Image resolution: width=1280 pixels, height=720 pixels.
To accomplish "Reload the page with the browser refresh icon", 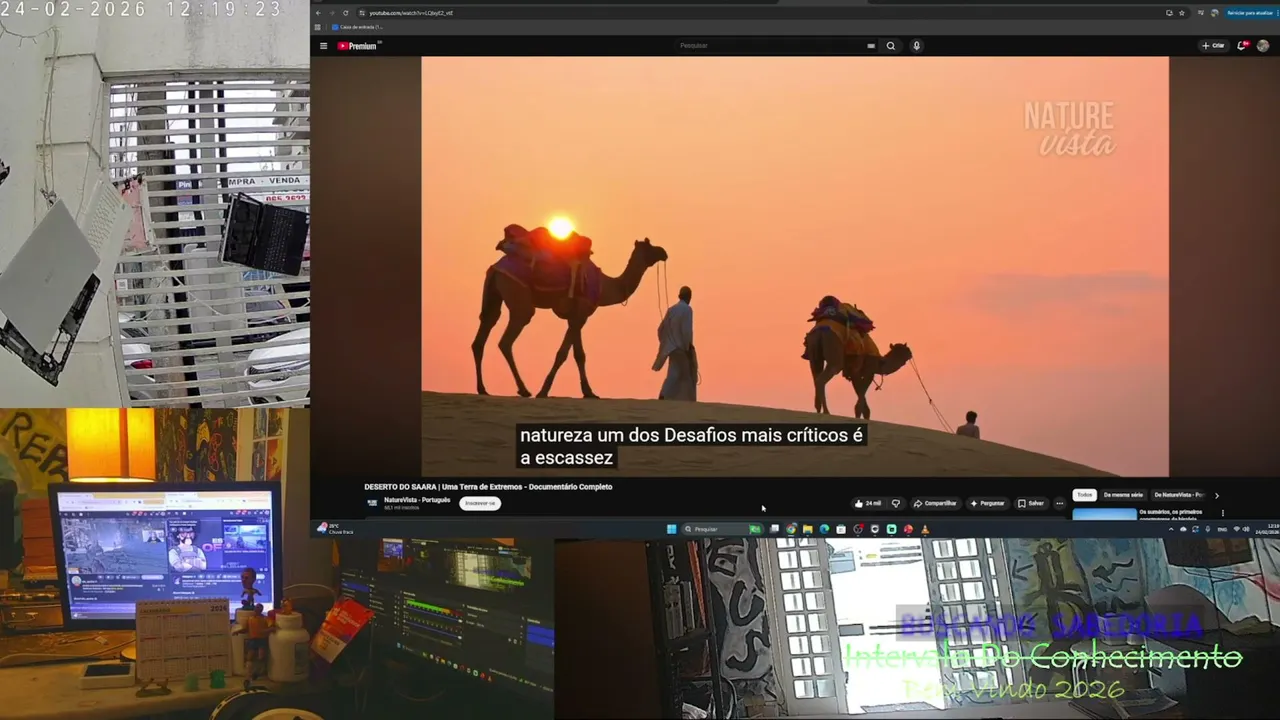I will tap(346, 13).
